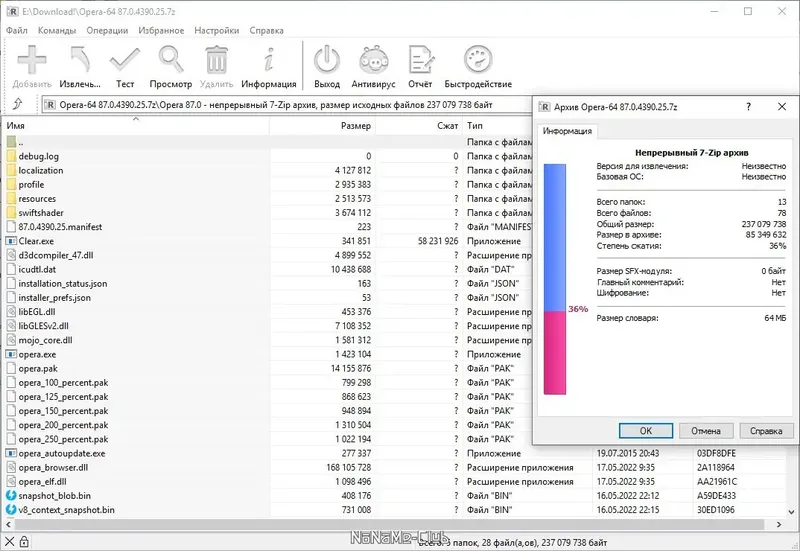800x551 pixels.
Task: Select the profile folder name
Action: click(x=31, y=185)
